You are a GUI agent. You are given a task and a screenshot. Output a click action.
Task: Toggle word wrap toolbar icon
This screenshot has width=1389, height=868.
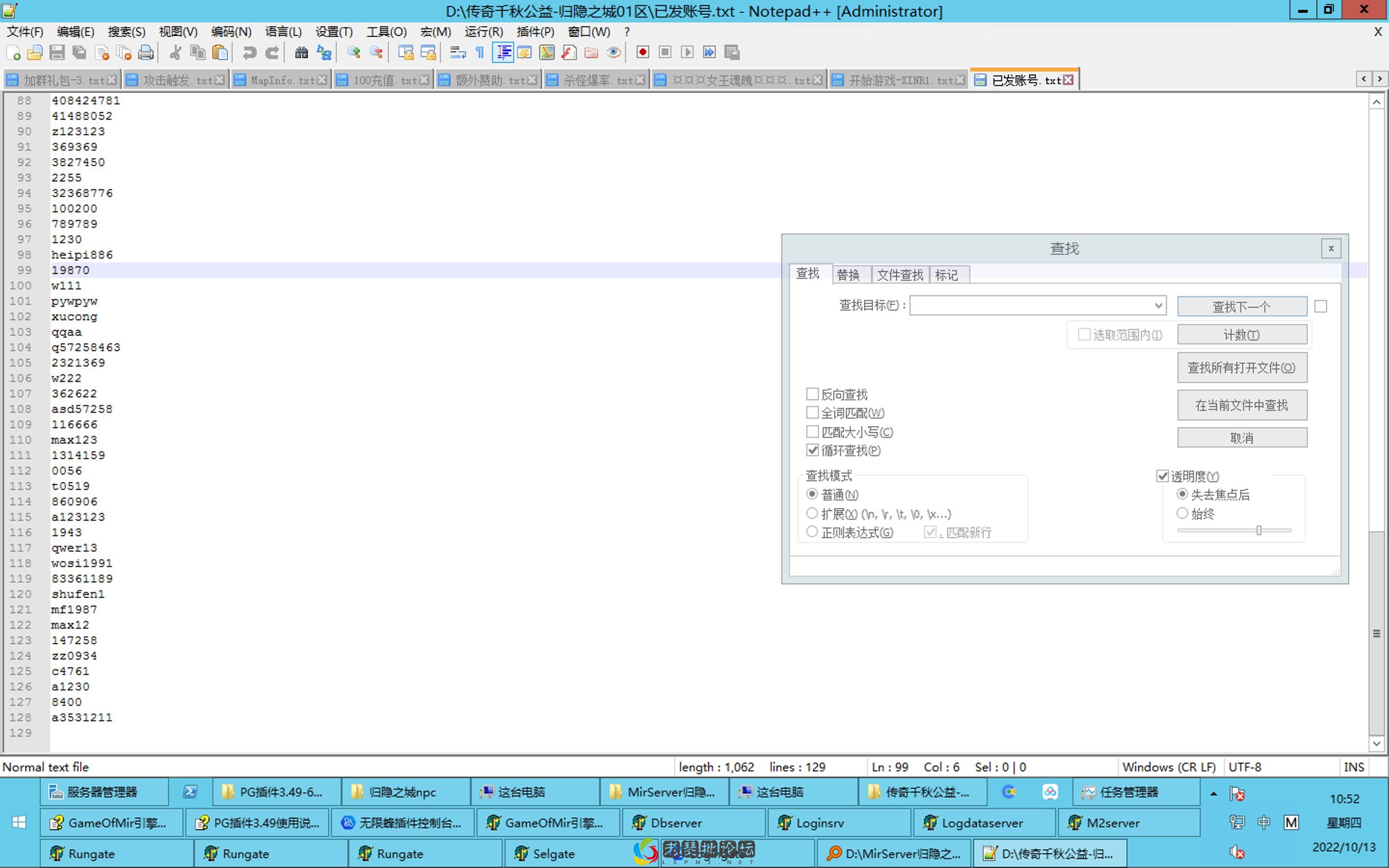457,53
